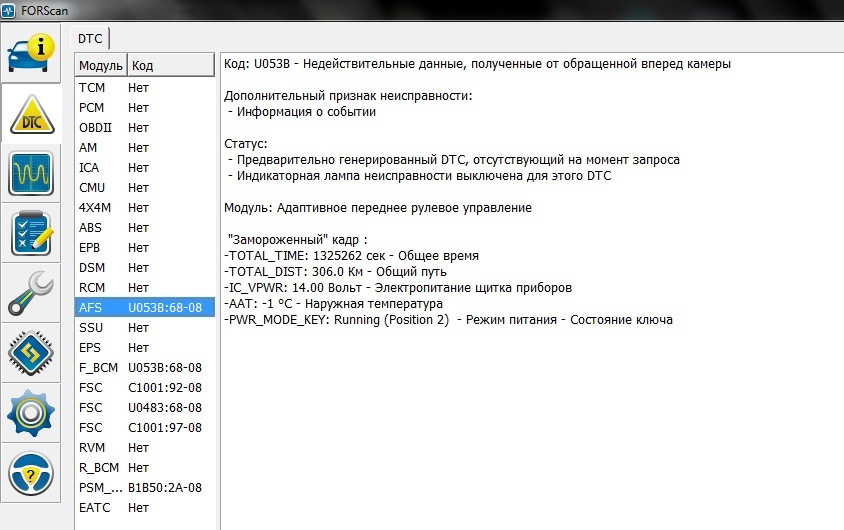Select the EPS module row

coord(144,348)
